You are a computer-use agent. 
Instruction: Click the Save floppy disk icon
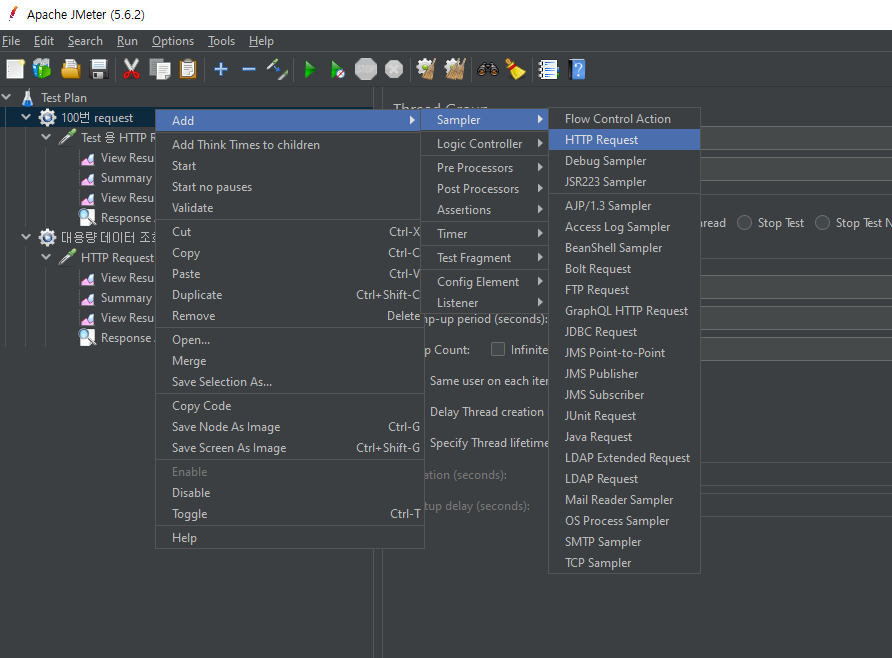pos(99,69)
